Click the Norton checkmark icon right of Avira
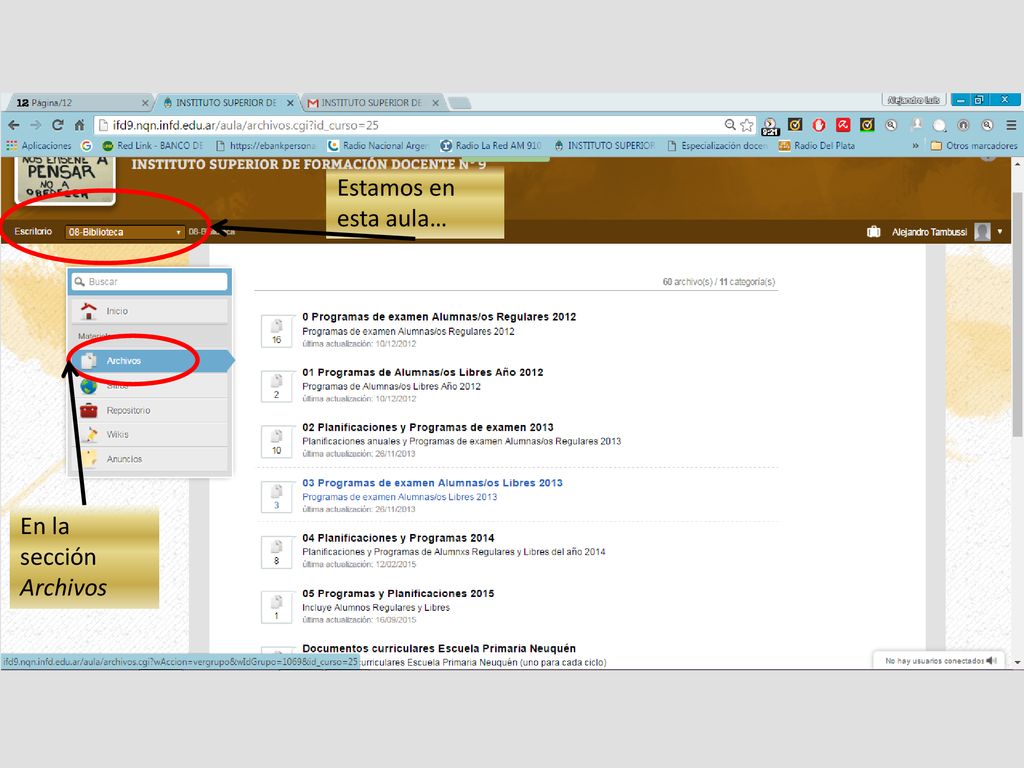1024x768 pixels. pyautogui.click(x=867, y=125)
